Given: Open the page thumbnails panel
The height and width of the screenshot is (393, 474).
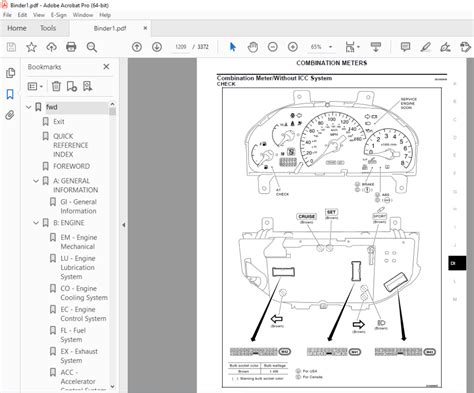Looking at the screenshot, I should (10, 73).
